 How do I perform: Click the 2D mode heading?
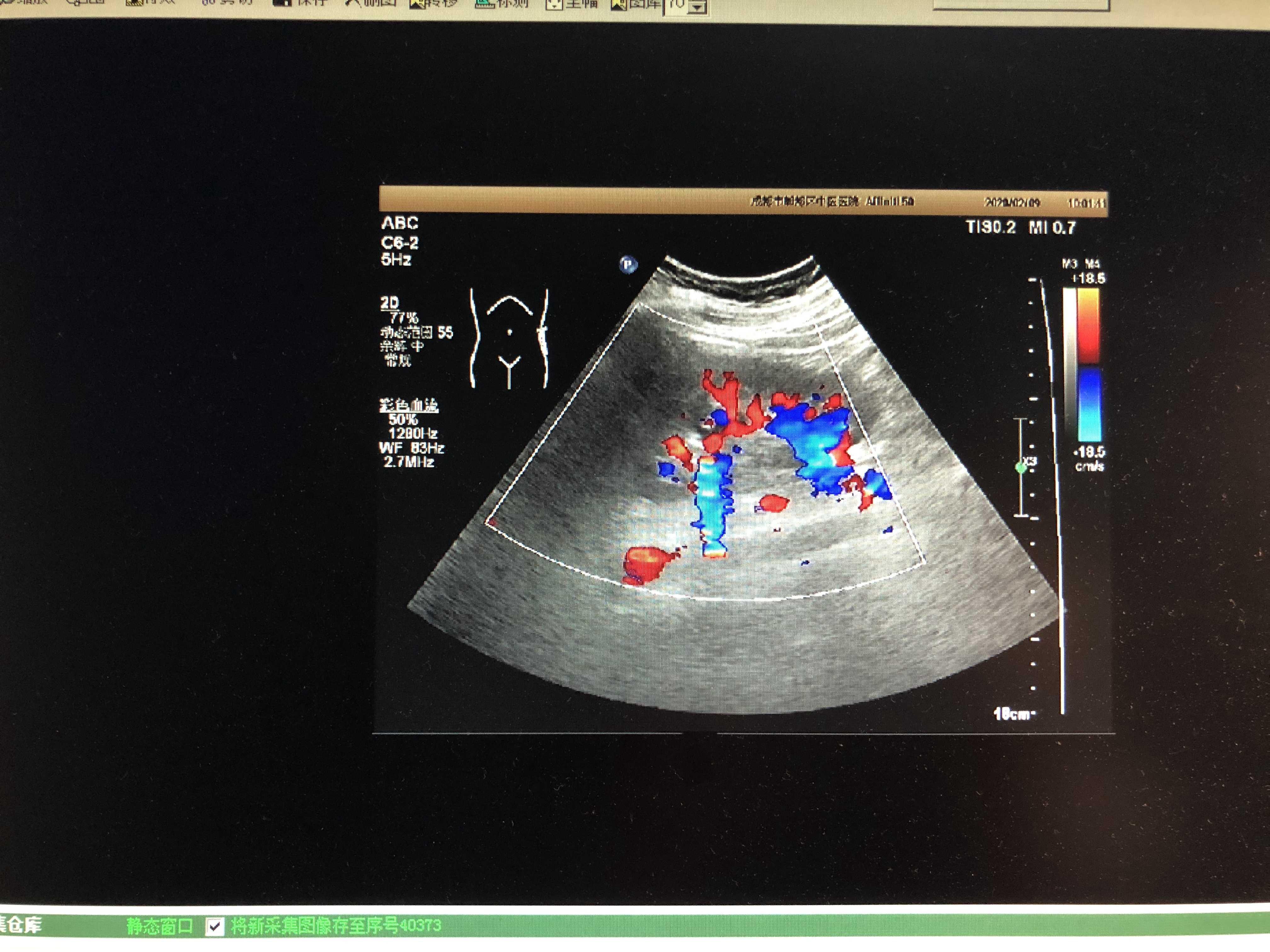click(389, 303)
